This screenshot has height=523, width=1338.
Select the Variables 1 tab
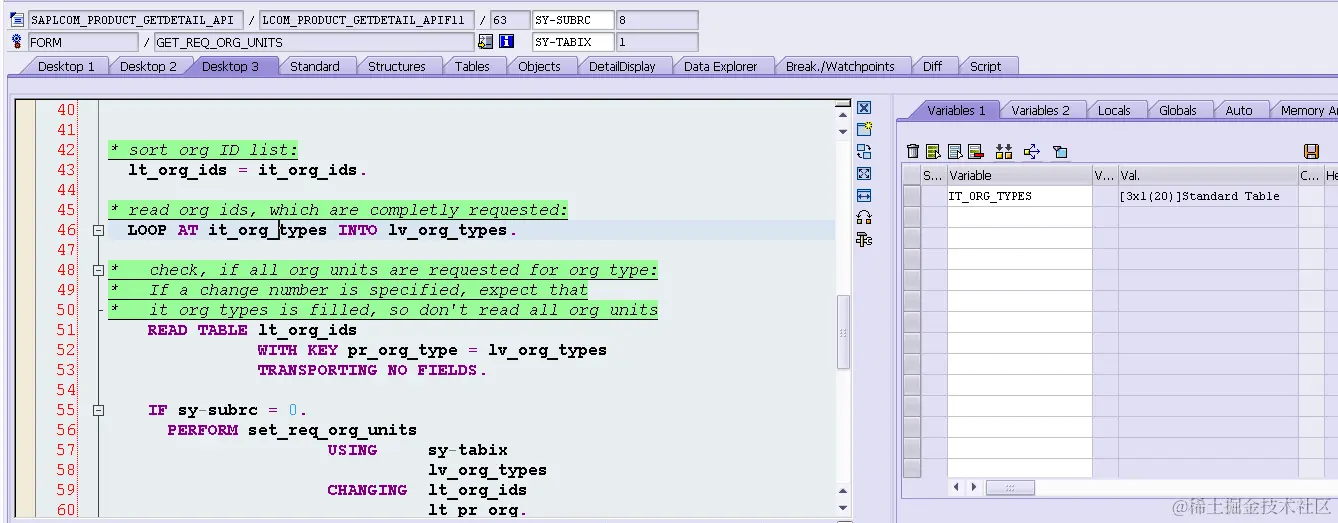click(x=956, y=110)
